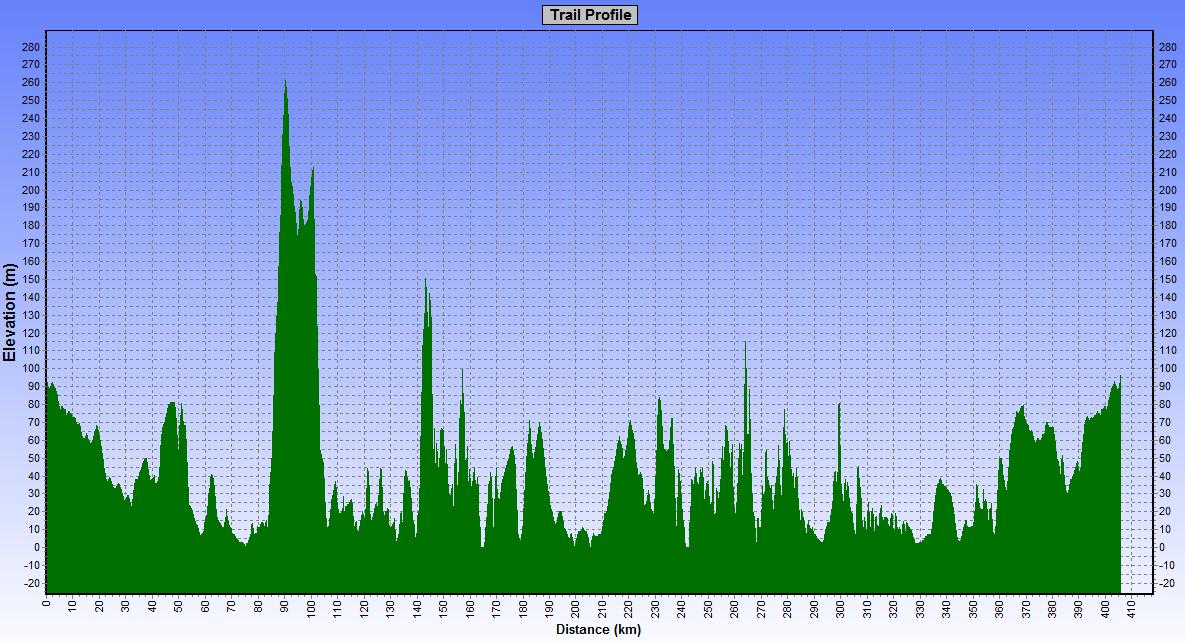Click 280 on the left elevation axis
The height and width of the screenshot is (641, 1185).
(30, 47)
